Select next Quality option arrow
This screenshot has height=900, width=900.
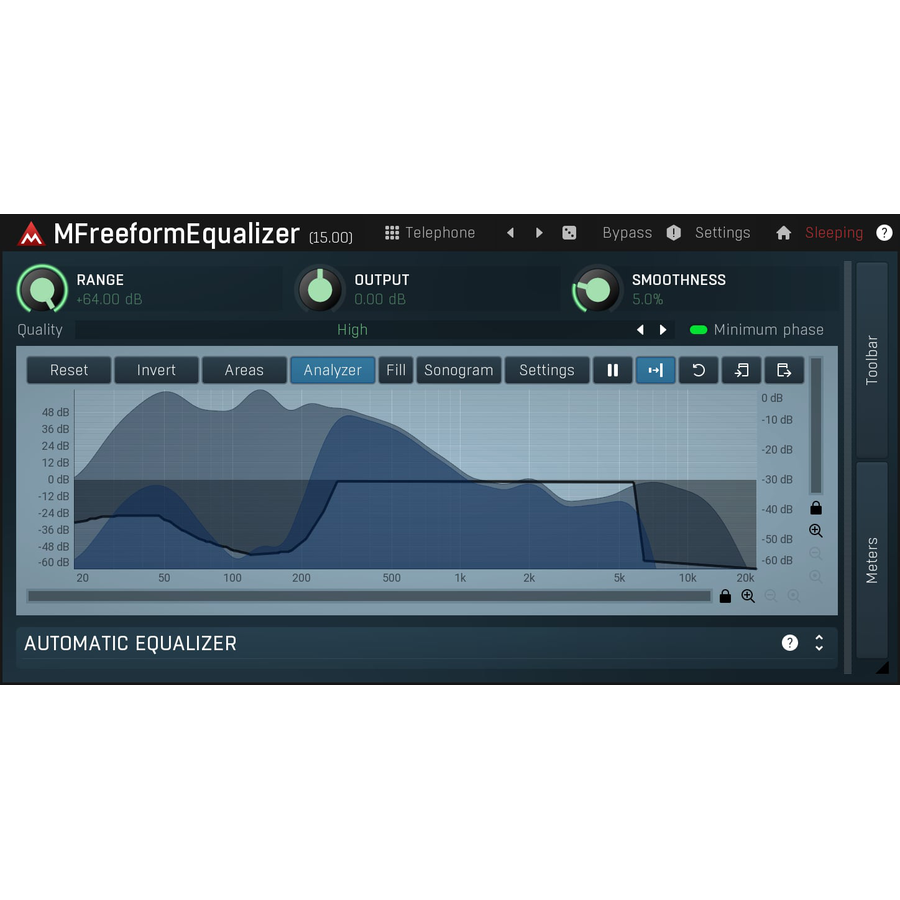click(x=663, y=329)
